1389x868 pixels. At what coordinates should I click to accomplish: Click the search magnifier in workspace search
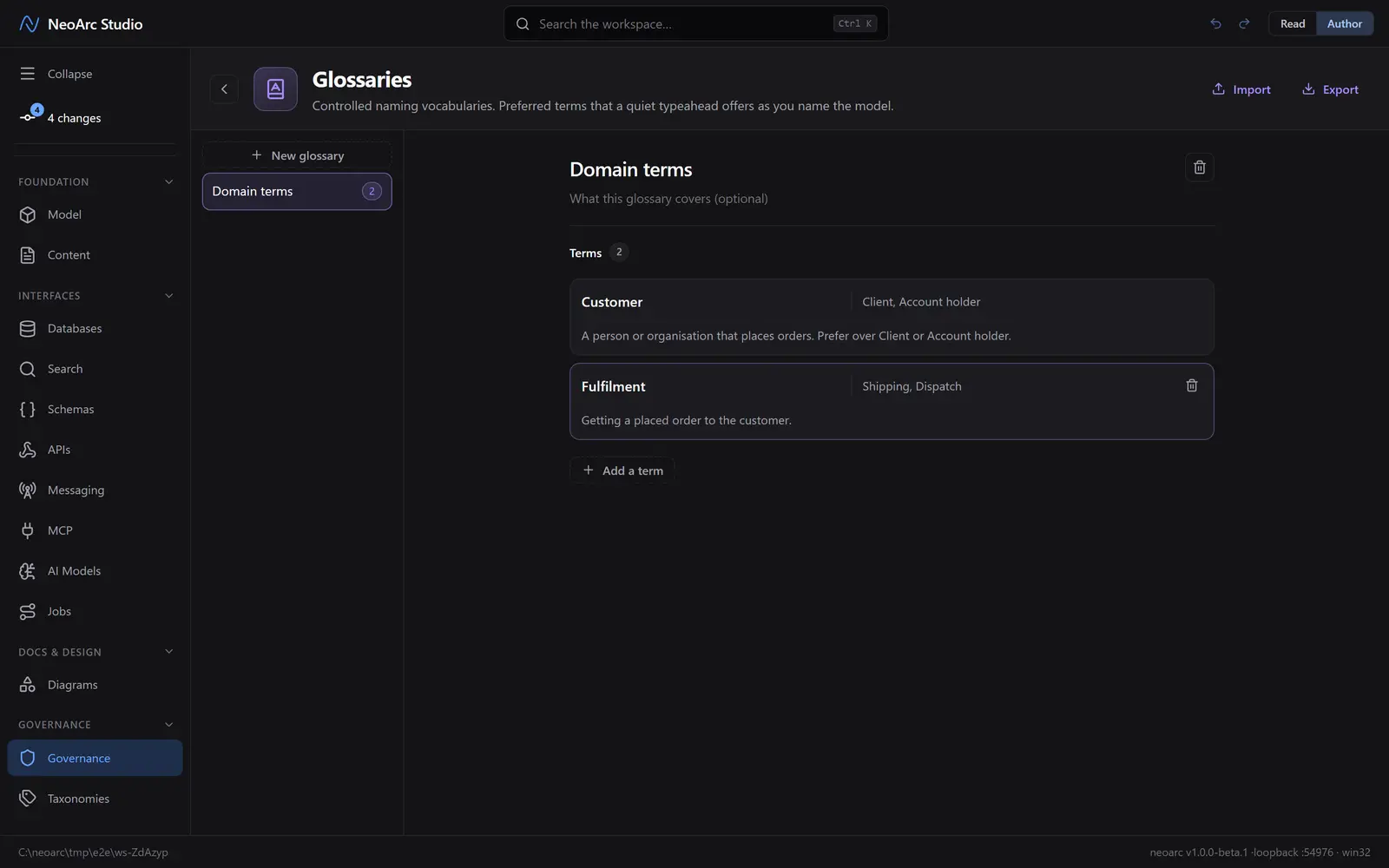523,23
